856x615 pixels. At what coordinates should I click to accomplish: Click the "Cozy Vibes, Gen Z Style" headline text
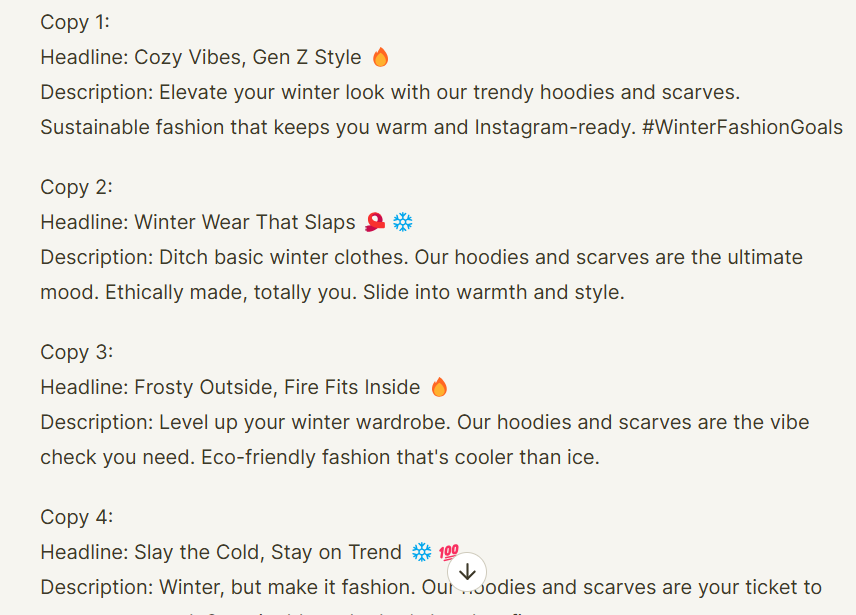click(247, 58)
